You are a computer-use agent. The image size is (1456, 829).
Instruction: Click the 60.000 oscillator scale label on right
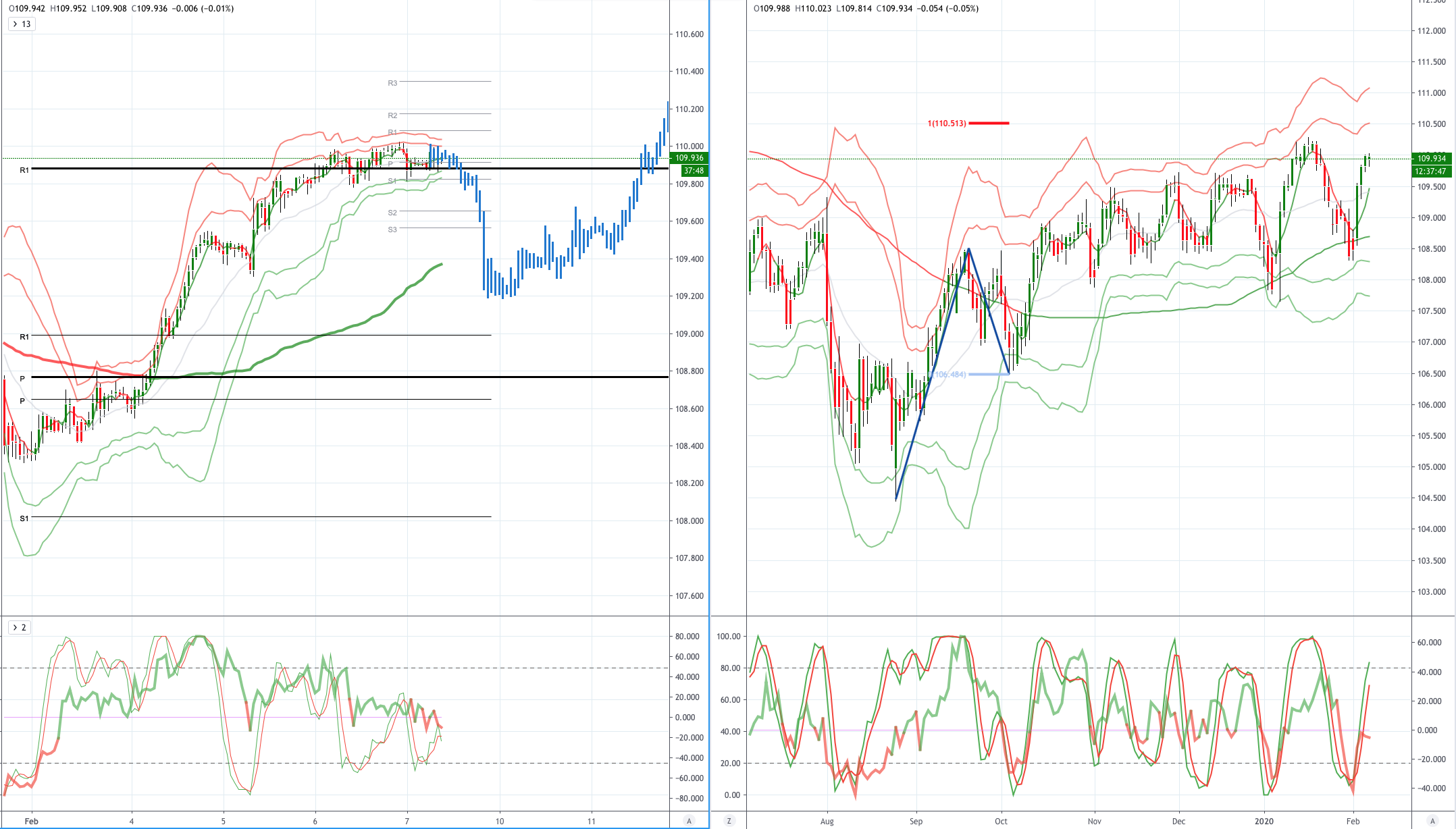tap(1429, 643)
